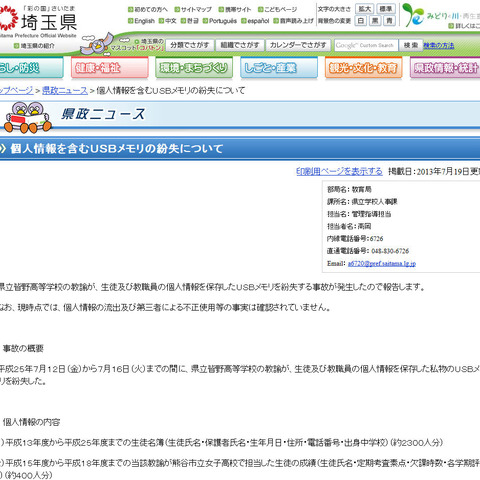Click the 個人情報を含むUSBメモリの紛失について title
Viewport: 480px width, 480px height.
(x=117, y=149)
